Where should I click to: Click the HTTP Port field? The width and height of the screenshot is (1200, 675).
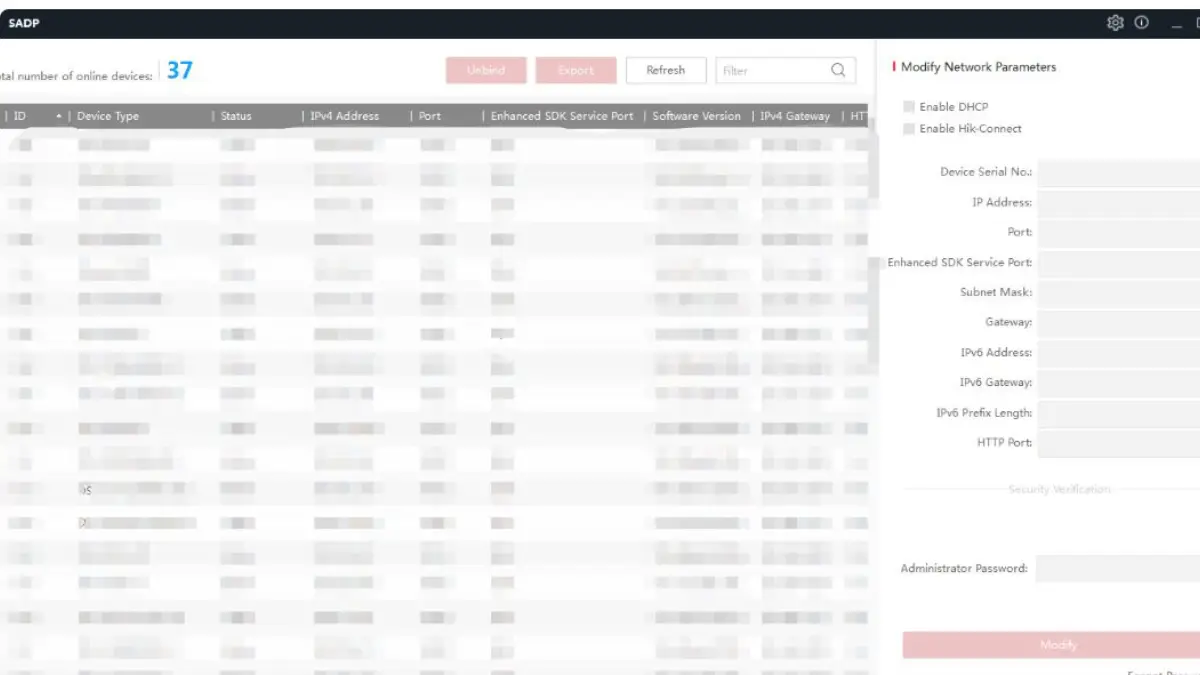(1118, 442)
